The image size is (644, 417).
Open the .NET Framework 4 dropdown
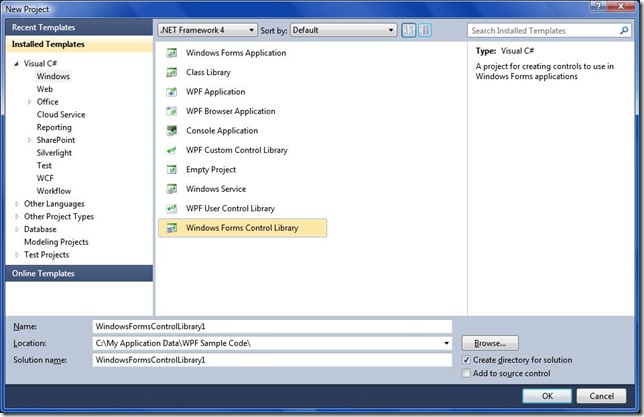(x=207, y=30)
